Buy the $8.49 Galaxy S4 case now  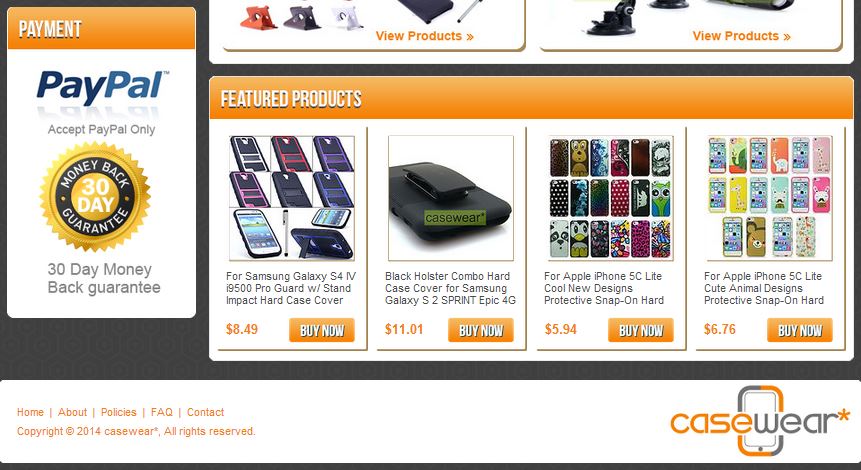pyautogui.click(x=322, y=330)
